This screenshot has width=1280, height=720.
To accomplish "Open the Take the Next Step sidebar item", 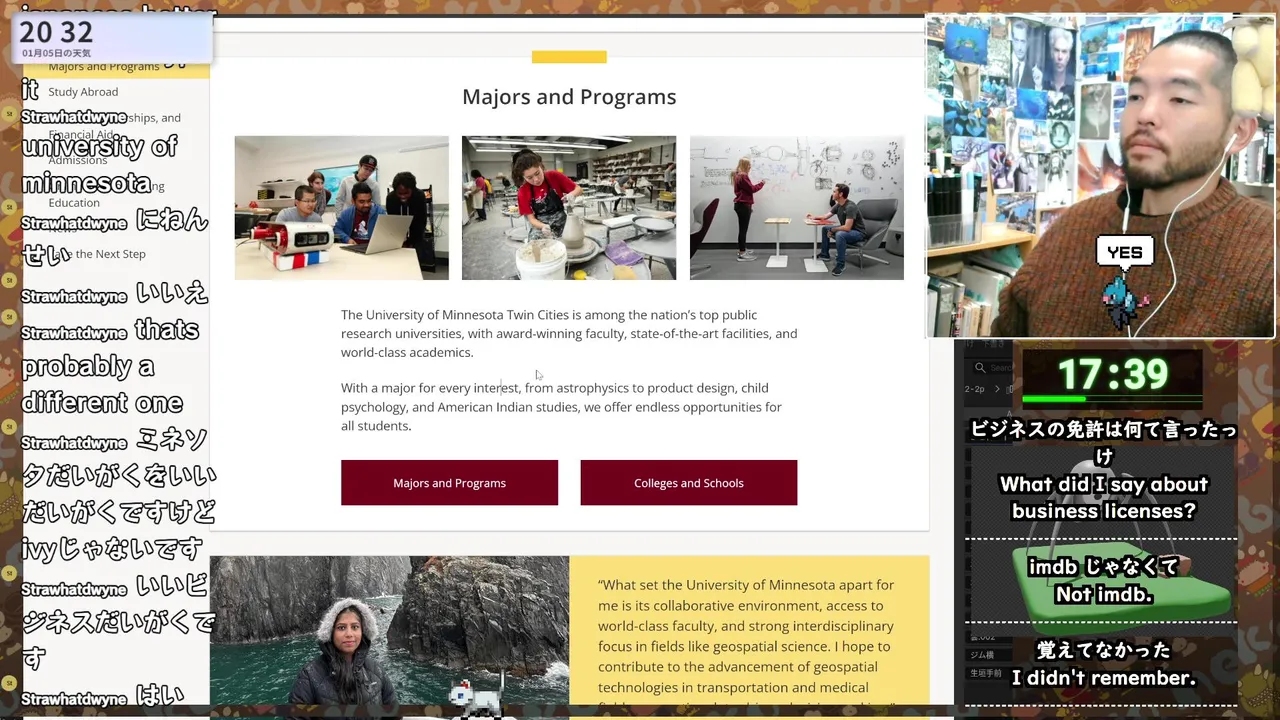I will tap(97, 254).
